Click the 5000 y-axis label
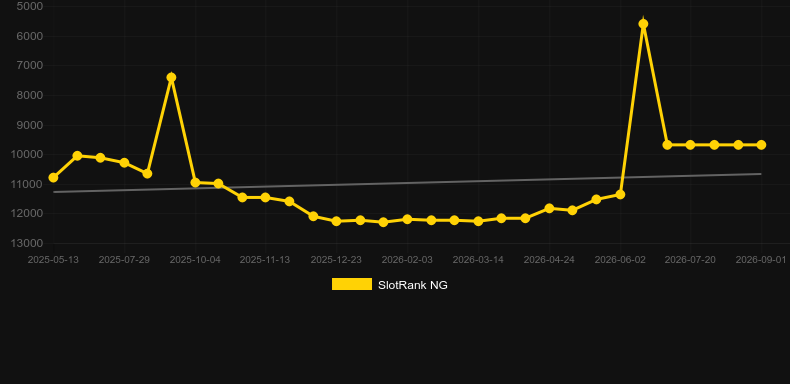 [30, 7]
